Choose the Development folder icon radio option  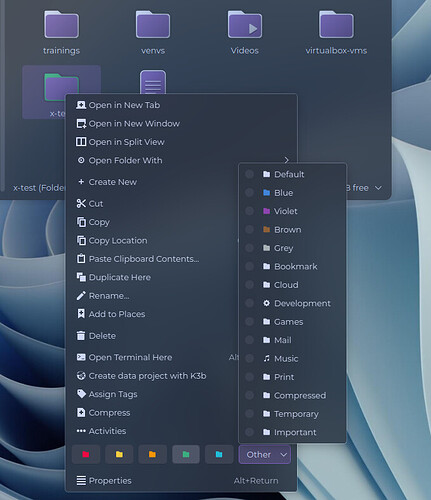click(x=249, y=303)
